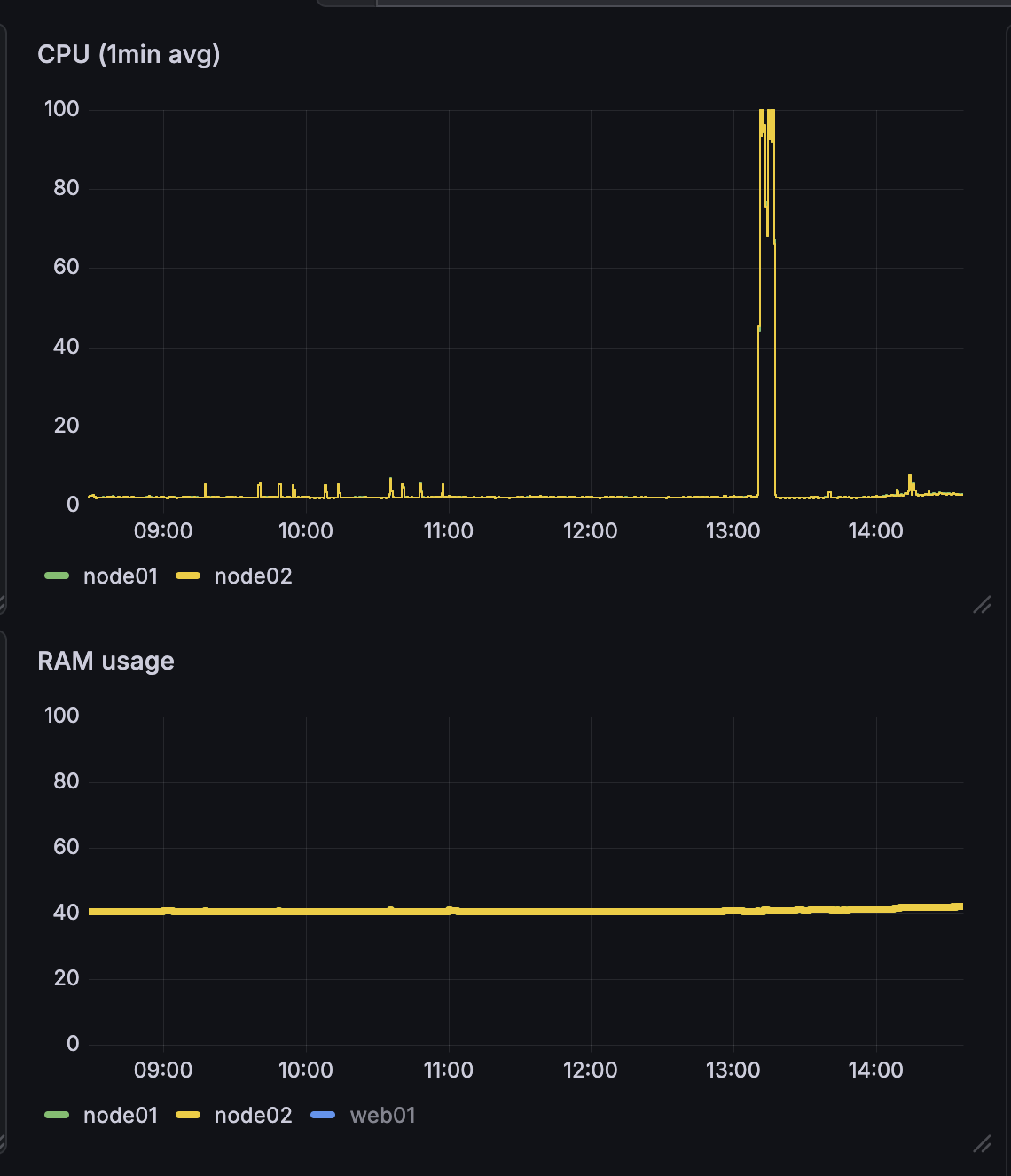Viewport: 1011px width, 1176px height.
Task: Isolate node02 label in RAM usage legend
Action: tap(253, 1116)
